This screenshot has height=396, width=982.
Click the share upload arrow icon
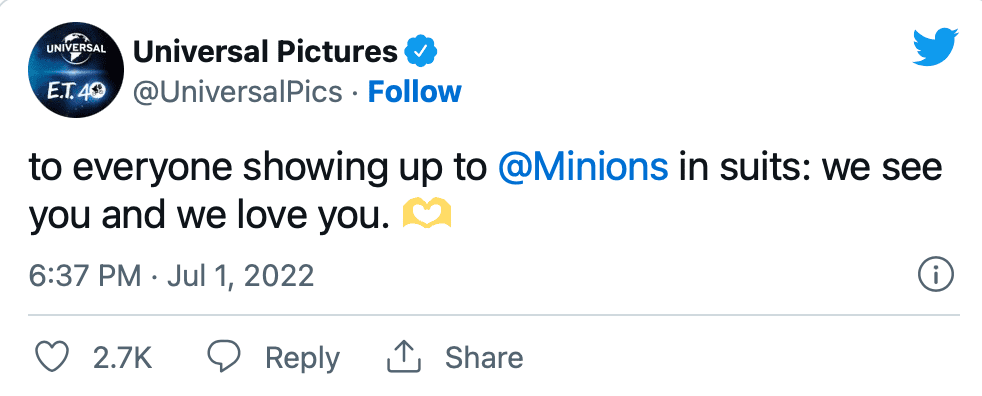404,357
